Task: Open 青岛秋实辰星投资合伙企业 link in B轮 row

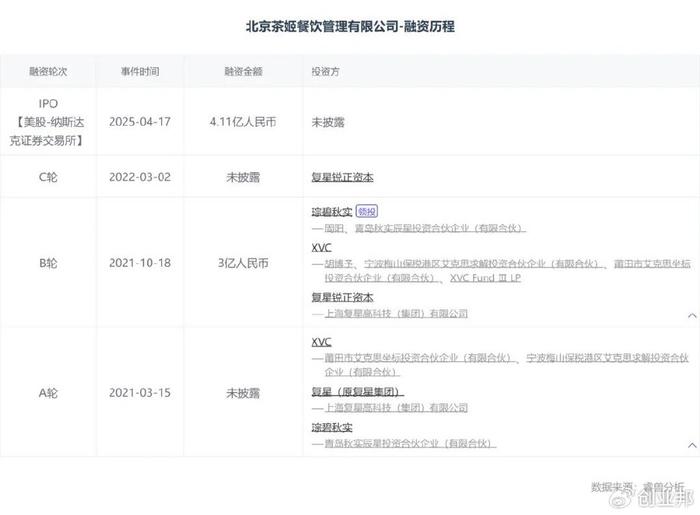Action: [x=440, y=228]
